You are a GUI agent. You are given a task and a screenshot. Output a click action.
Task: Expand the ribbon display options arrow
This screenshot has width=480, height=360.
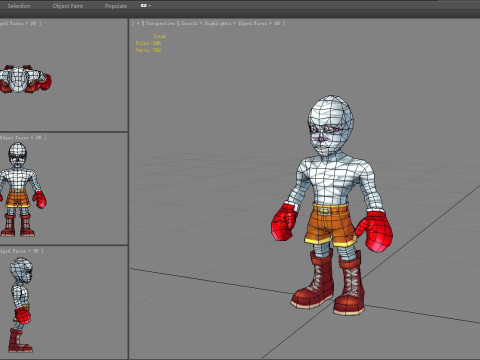point(150,6)
